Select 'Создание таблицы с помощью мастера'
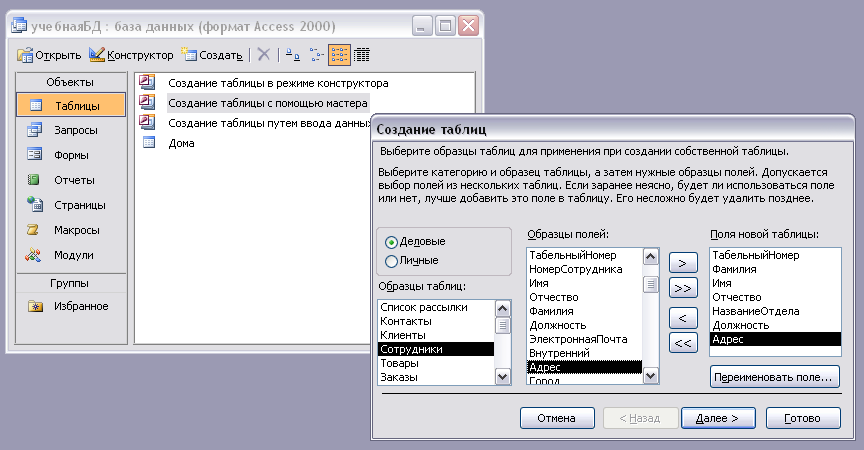 (x=267, y=103)
